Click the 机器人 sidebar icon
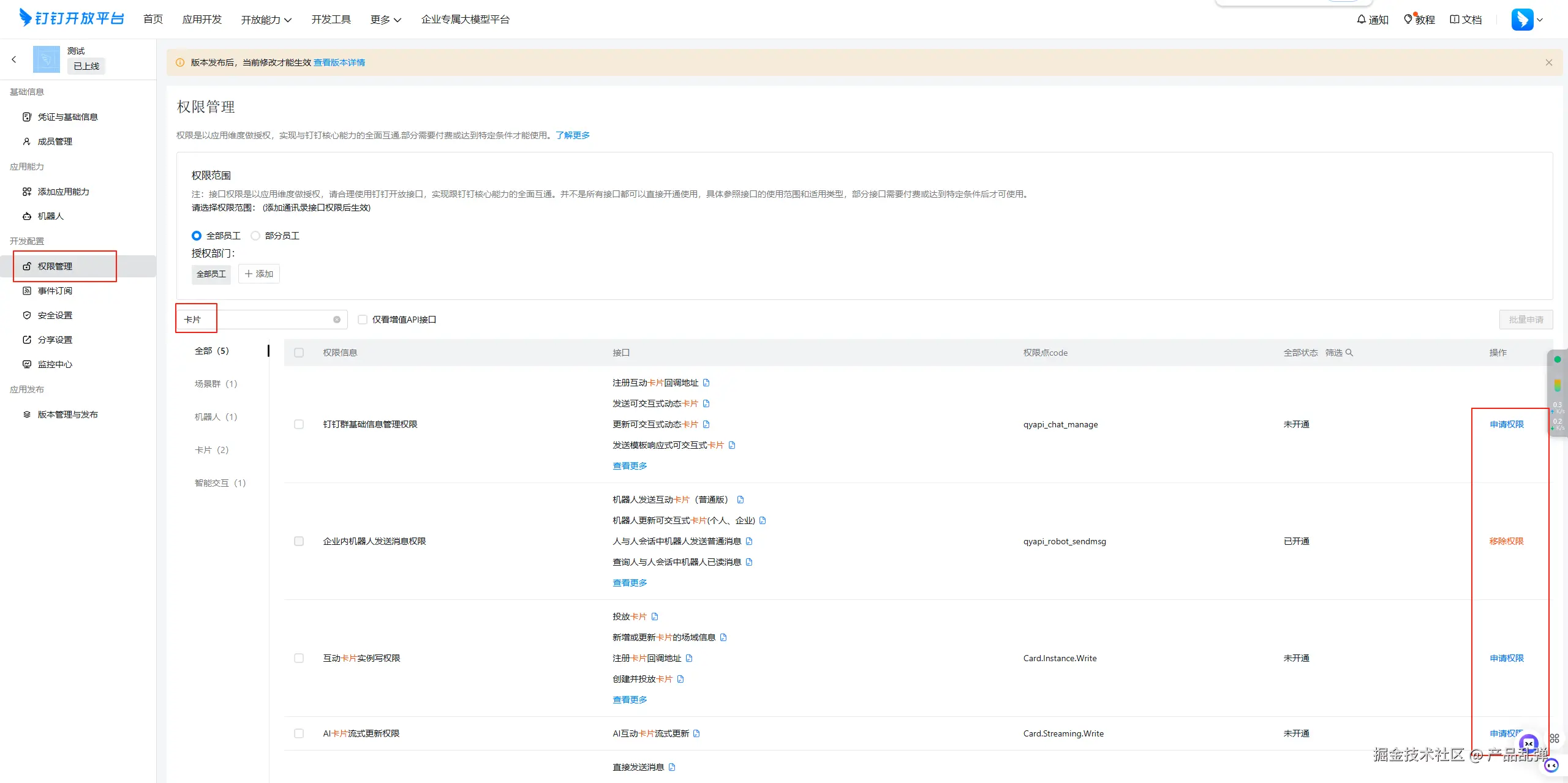The image size is (1568, 783). pyautogui.click(x=27, y=216)
